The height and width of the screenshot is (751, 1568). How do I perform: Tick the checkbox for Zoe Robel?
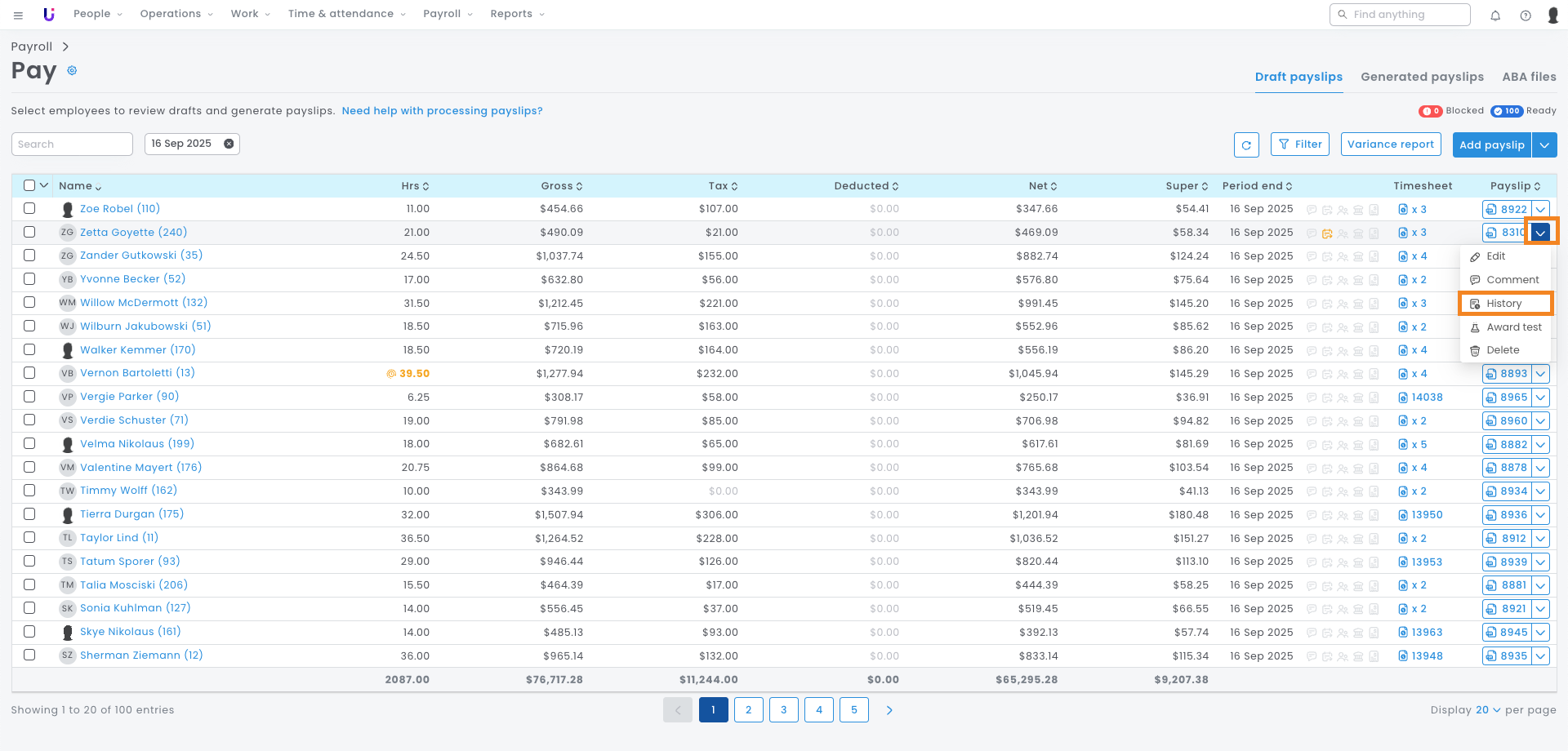point(29,209)
